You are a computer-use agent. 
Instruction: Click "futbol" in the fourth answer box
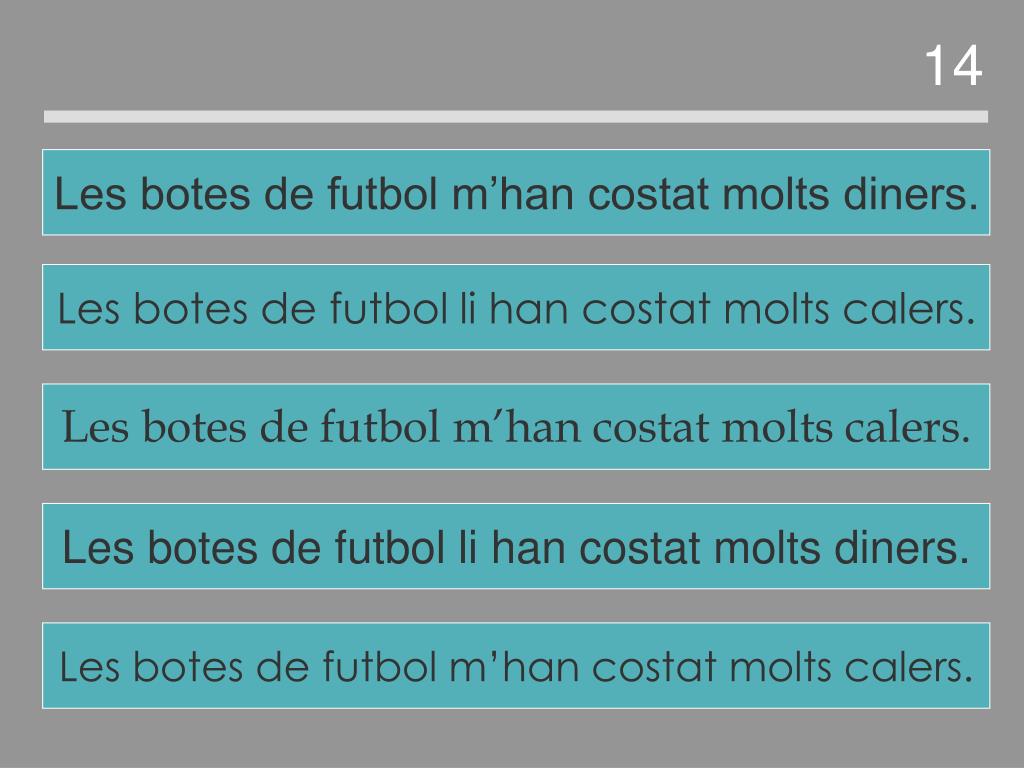pyautogui.click(x=385, y=548)
